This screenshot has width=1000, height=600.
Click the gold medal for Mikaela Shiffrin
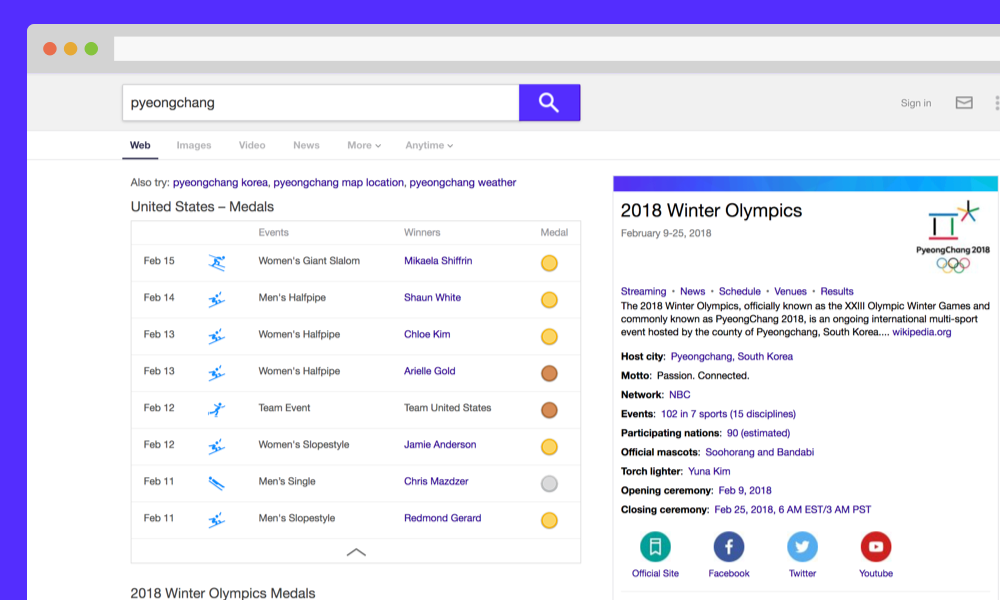click(549, 263)
